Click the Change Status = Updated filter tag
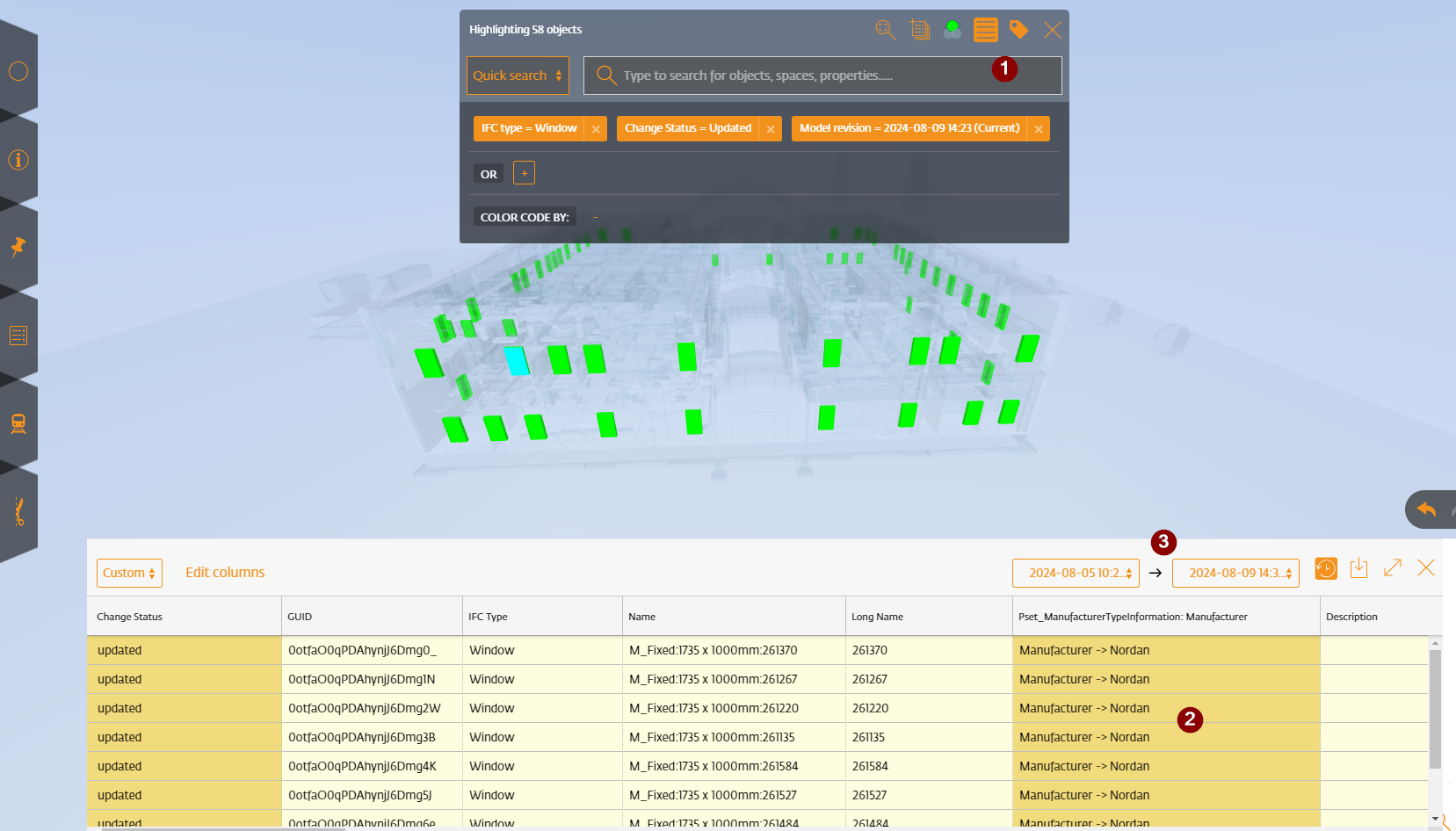This screenshot has width=1456, height=831. click(x=688, y=128)
